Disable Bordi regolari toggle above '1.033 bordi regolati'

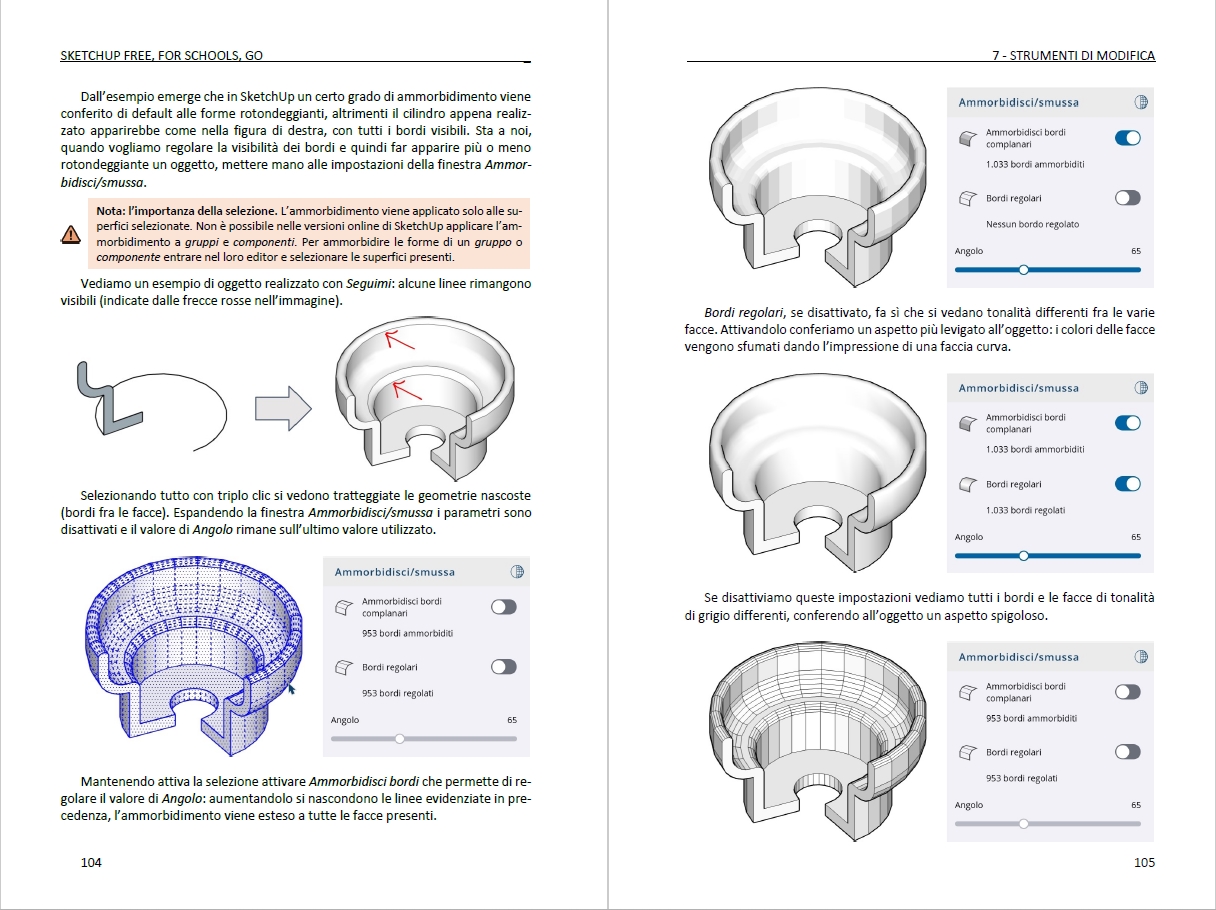(1127, 484)
